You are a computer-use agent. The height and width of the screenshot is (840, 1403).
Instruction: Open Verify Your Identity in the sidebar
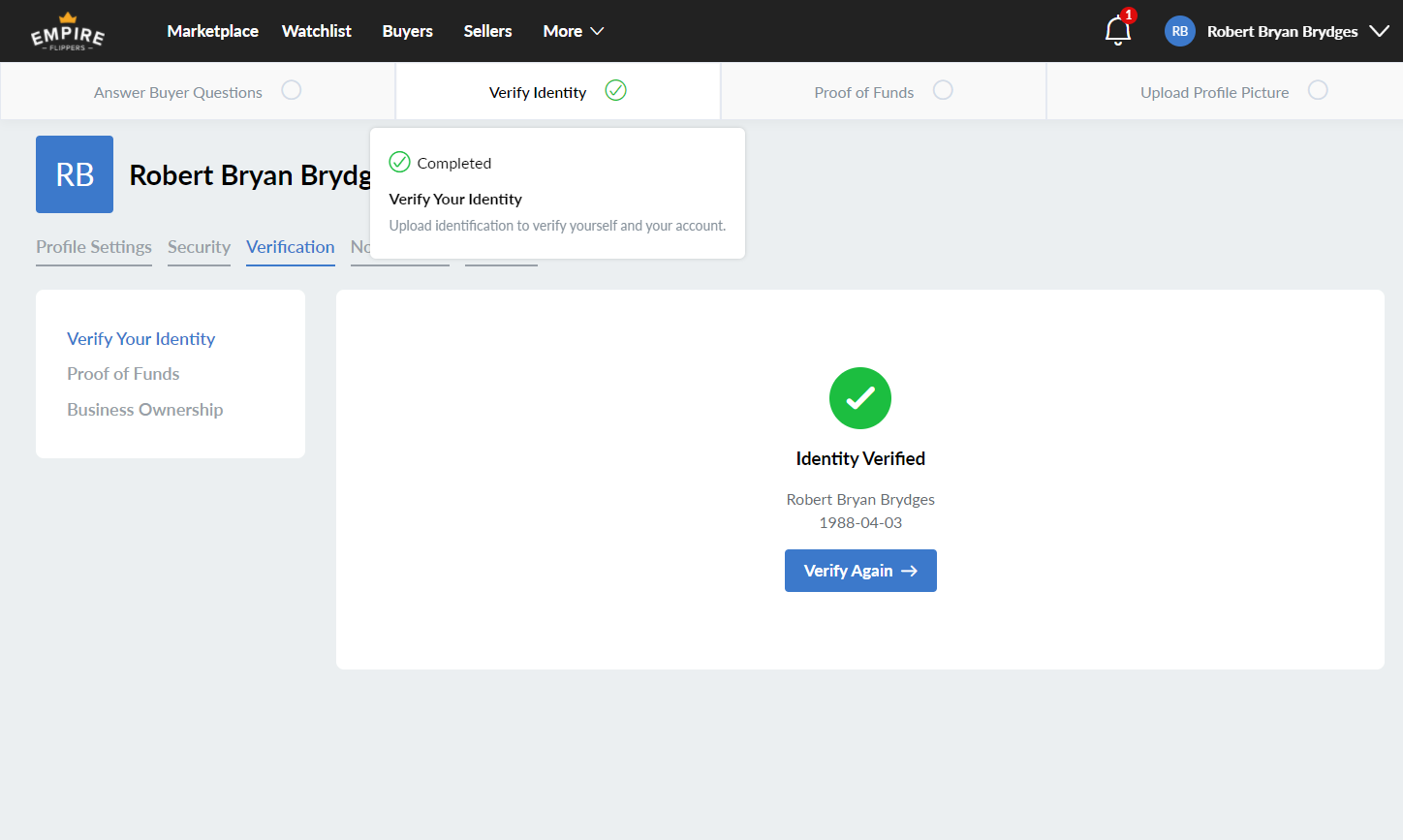click(x=141, y=339)
